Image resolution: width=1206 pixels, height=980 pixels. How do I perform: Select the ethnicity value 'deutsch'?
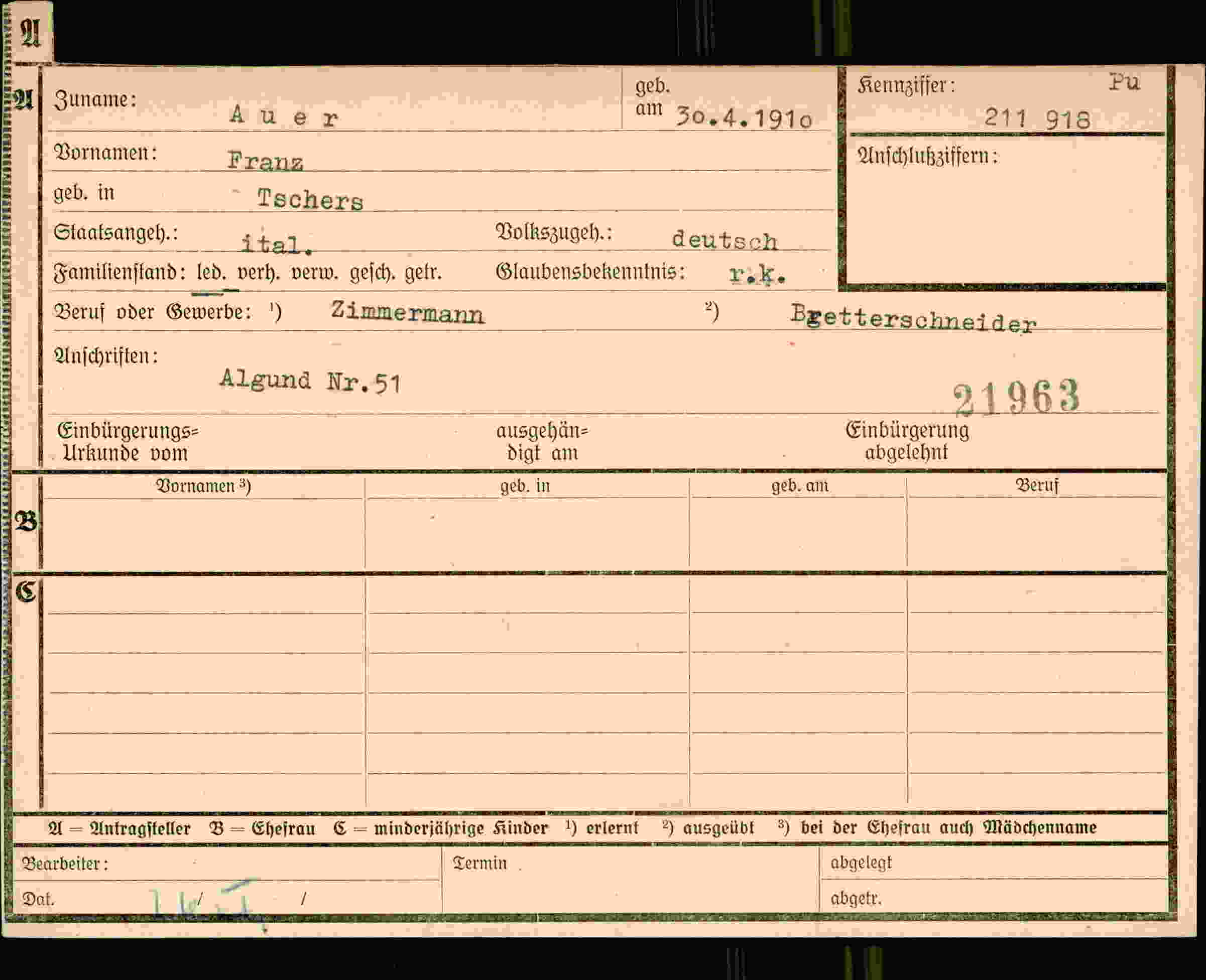pyautogui.click(x=725, y=240)
